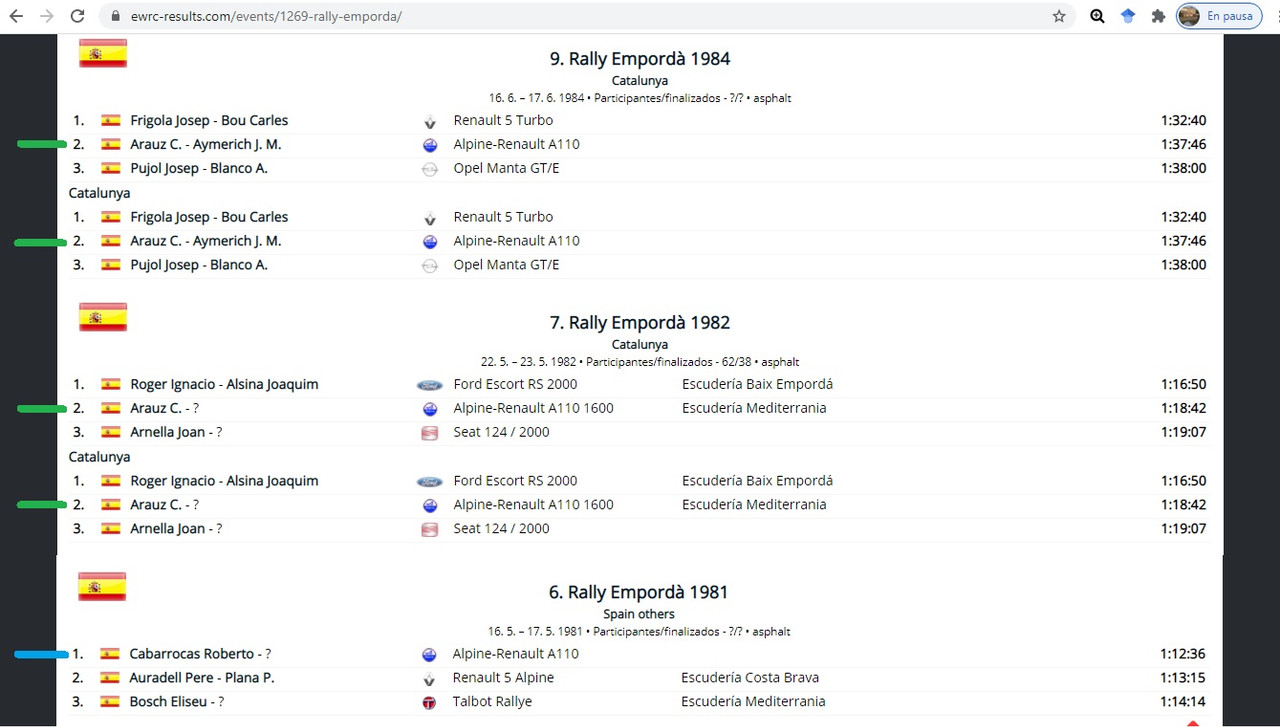Click the small flag beside Auradell Pere
Viewport: 1280px width, 727px height.
point(110,678)
